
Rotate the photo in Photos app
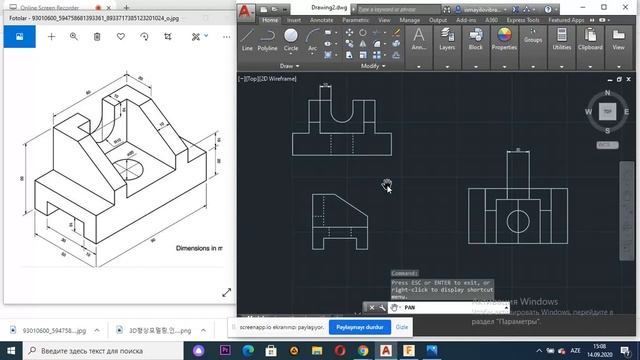point(144,37)
